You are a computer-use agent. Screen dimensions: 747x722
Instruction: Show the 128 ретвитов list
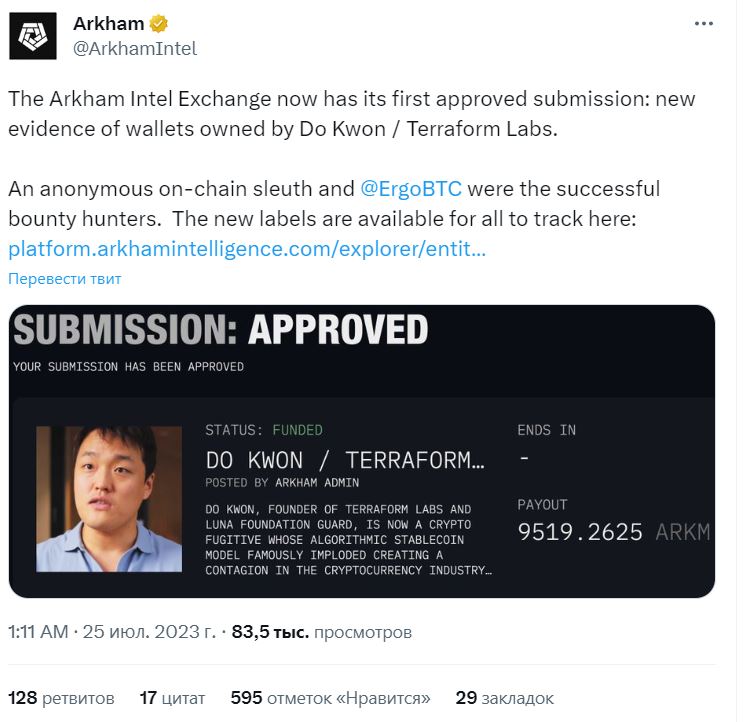(61, 698)
